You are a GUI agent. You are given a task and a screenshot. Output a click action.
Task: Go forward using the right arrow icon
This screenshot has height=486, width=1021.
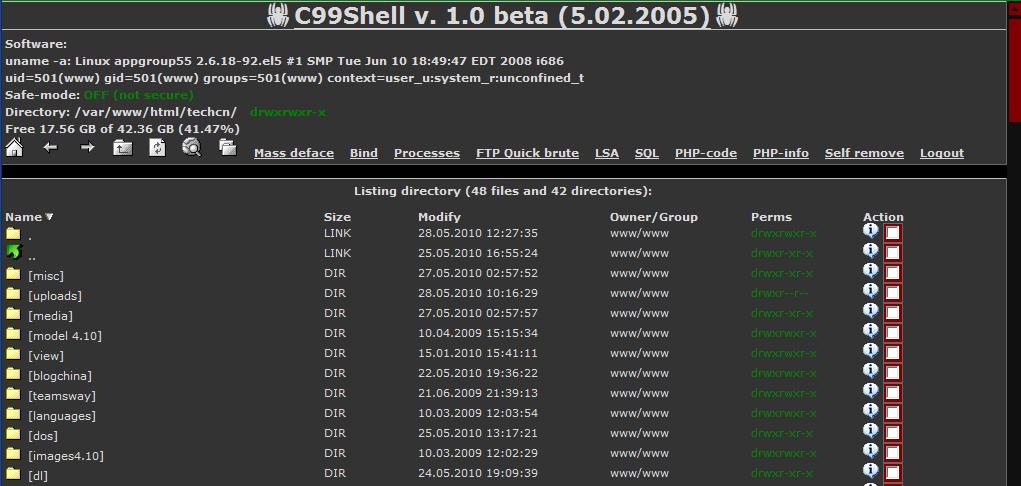(87, 148)
